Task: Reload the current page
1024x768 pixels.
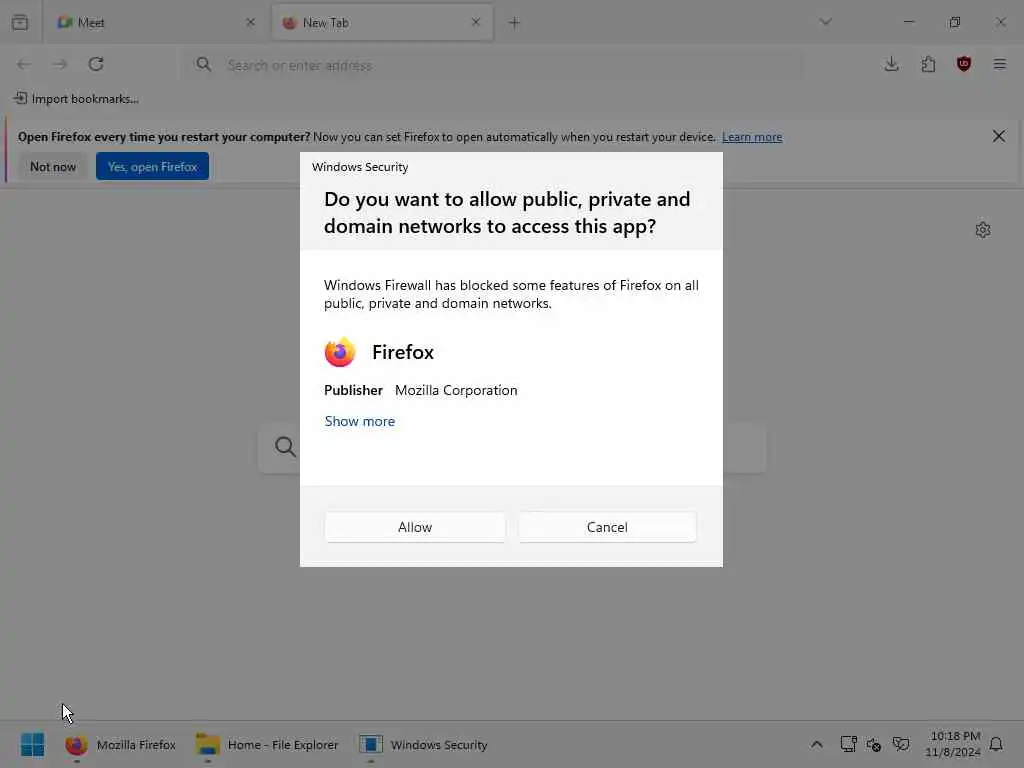Action: coord(96,64)
